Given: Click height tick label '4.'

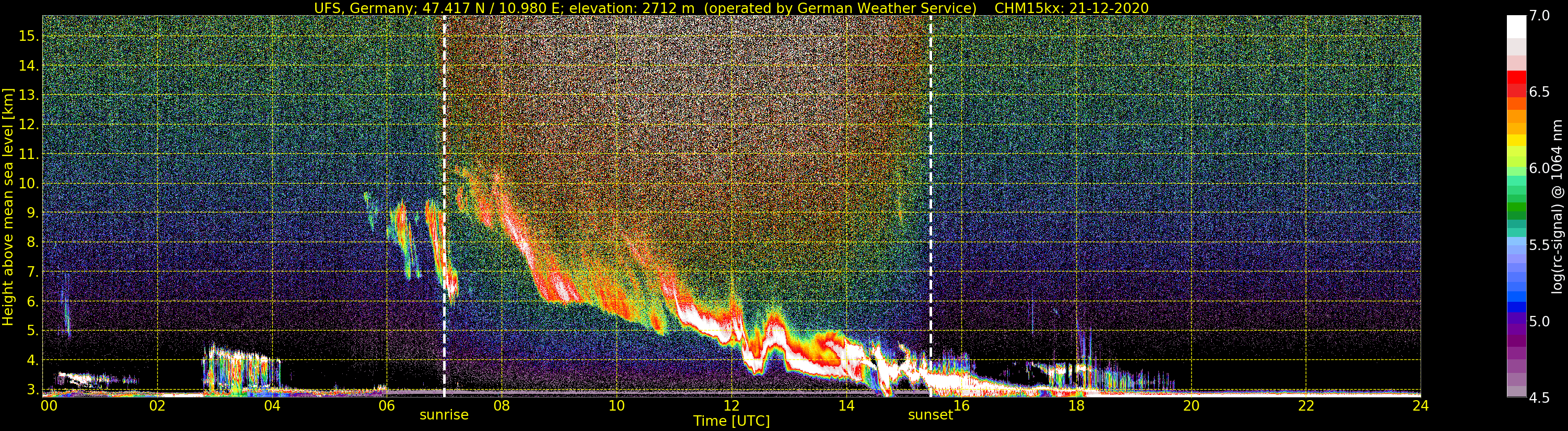Looking at the screenshot, I should pos(32,360).
